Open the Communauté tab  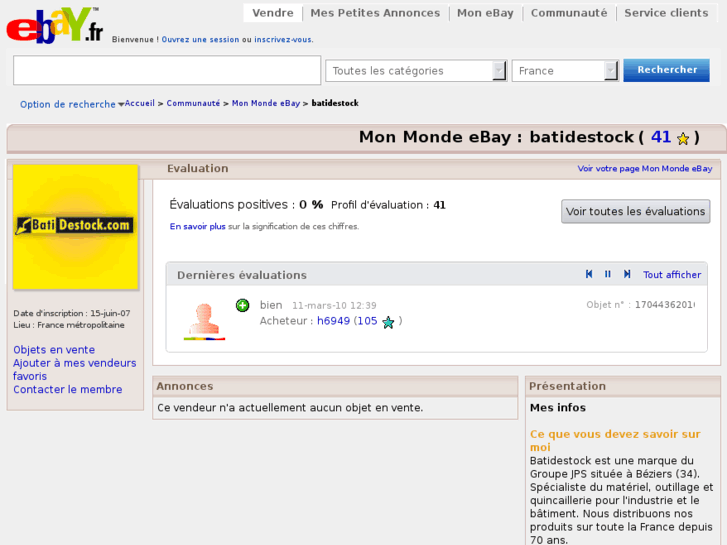[x=569, y=13]
